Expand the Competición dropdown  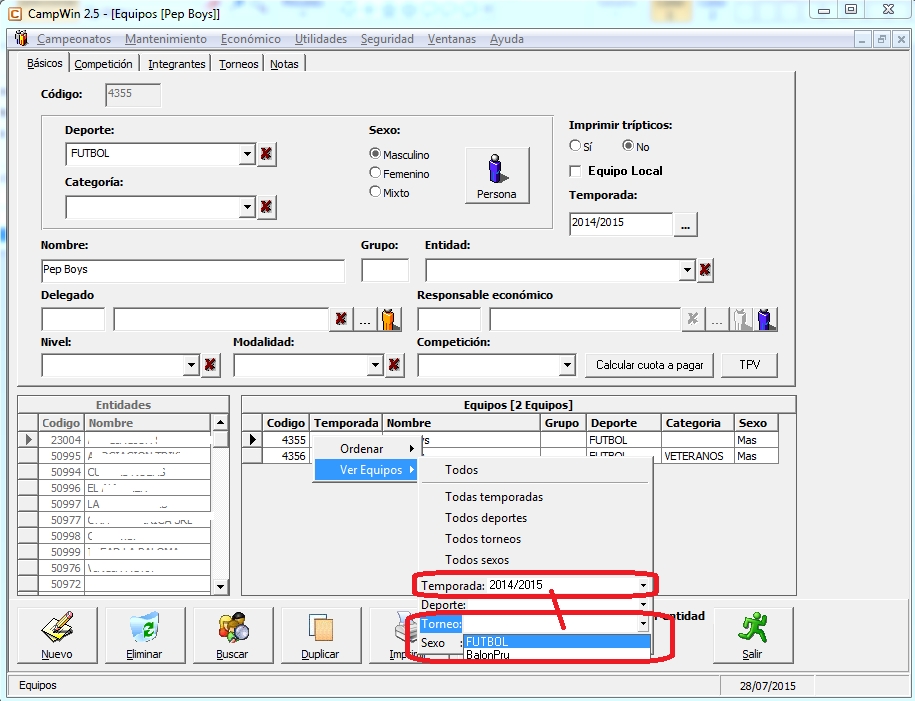tap(567, 365)
